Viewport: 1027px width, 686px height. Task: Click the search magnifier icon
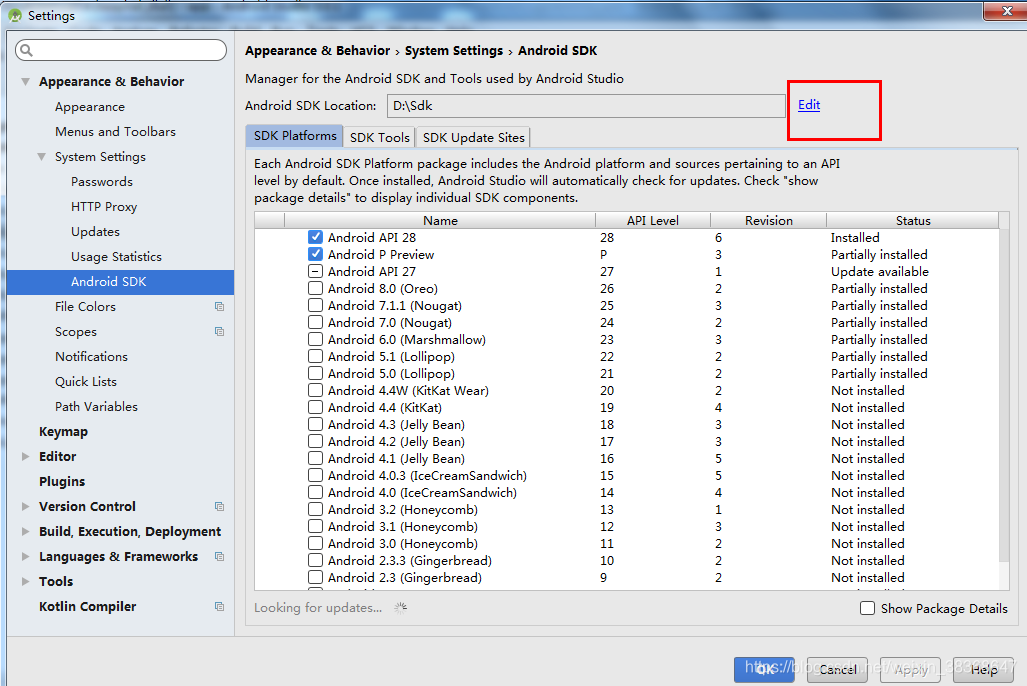[x=27, y=50]
